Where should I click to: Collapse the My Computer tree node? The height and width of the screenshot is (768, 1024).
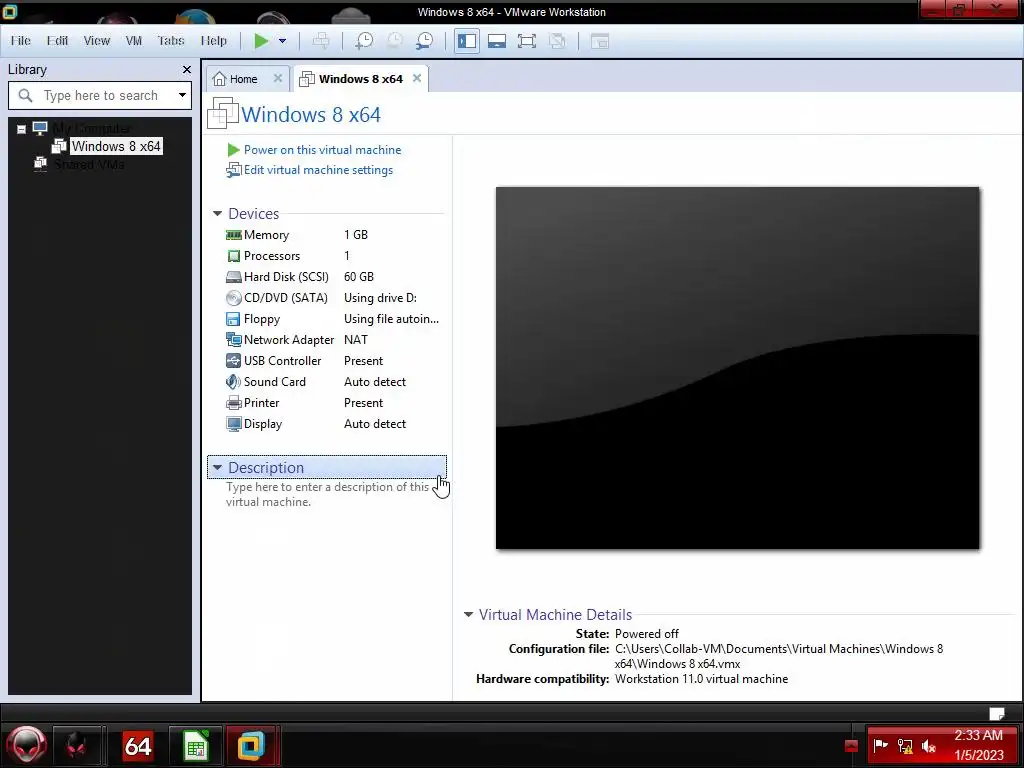pyautogui.click(x=22, y=129)
